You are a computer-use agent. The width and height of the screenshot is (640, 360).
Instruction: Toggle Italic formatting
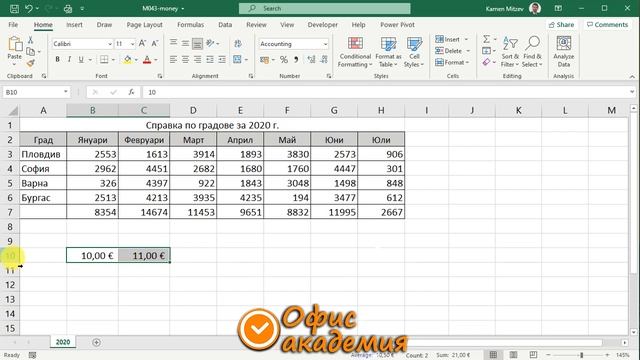pos(69,60)
